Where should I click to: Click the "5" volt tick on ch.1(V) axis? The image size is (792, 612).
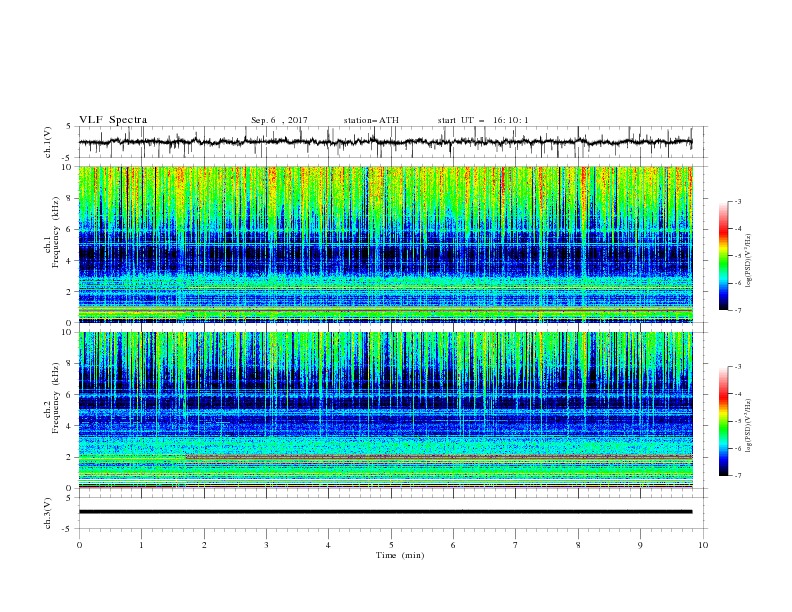pyautogui.click(x=70, y=126)
